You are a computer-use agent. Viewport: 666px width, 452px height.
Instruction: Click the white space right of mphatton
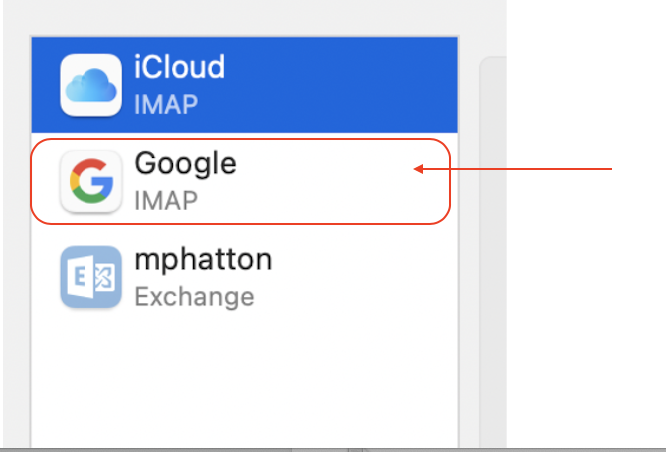click(x=365, y=277)
